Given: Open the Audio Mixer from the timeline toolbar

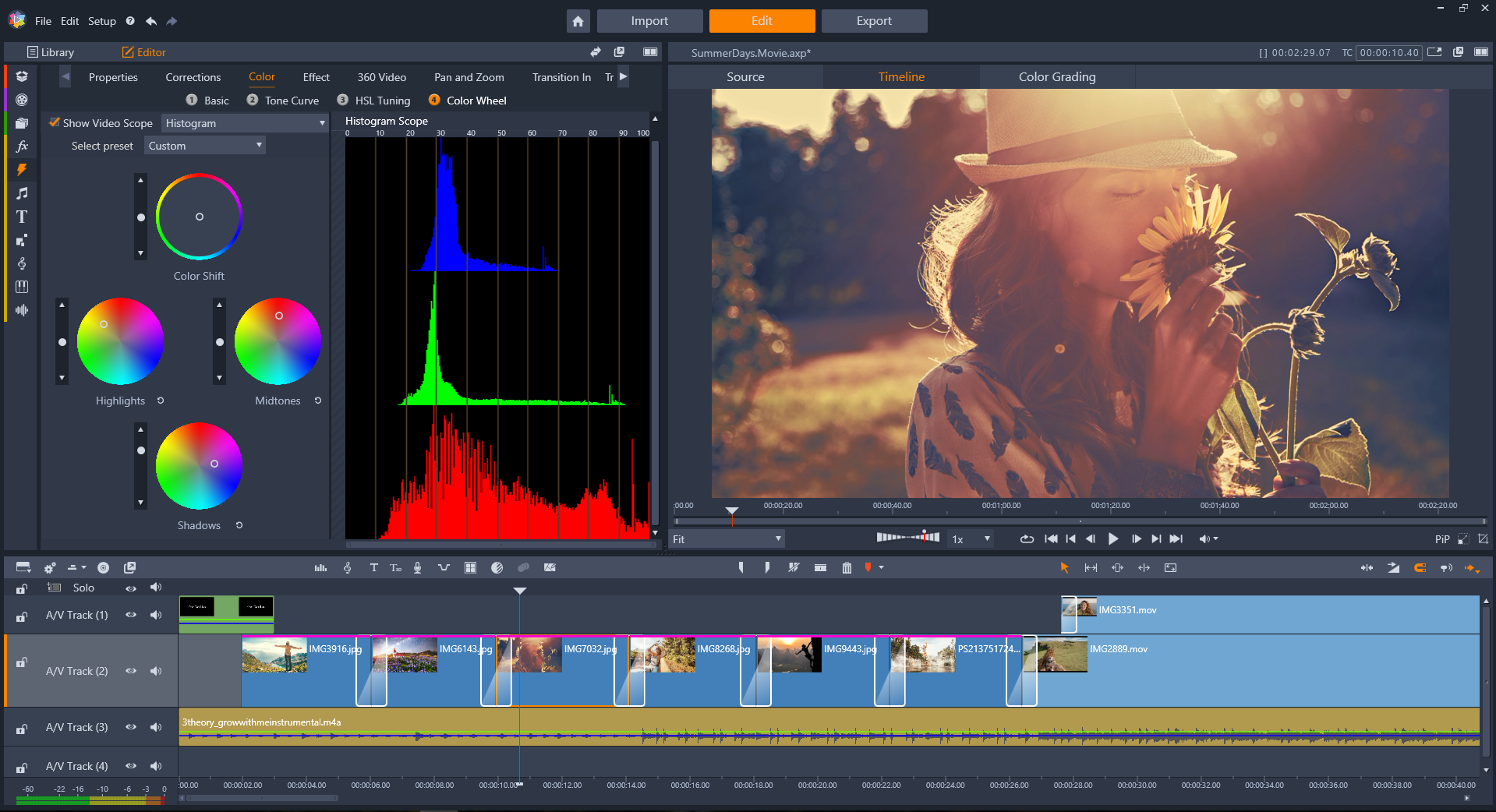Looking at the screenshot, I should click(x=320, y=567).
